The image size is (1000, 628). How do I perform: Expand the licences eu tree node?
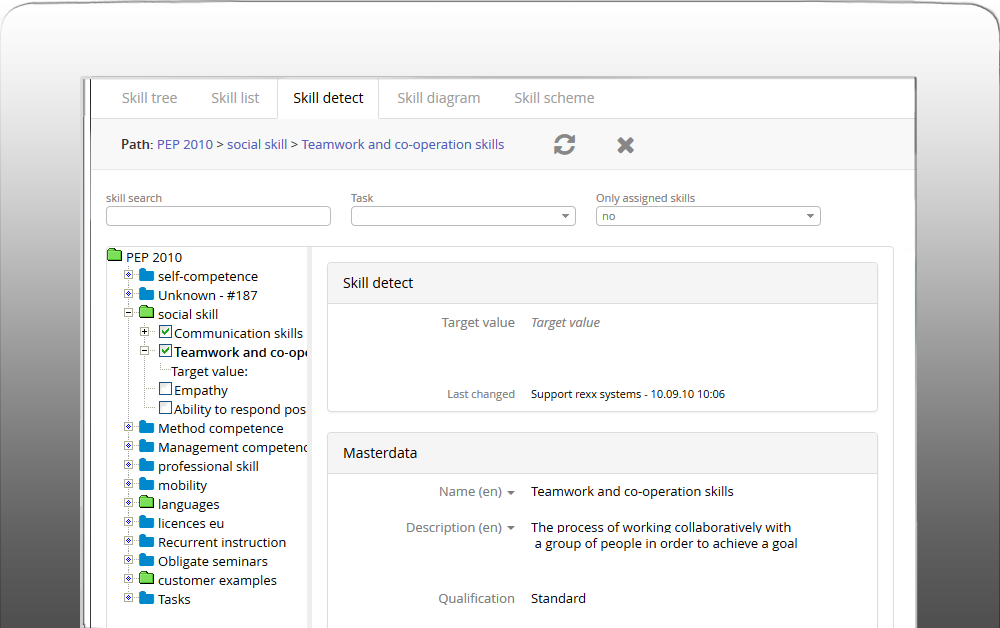click(x=128, y=522)
